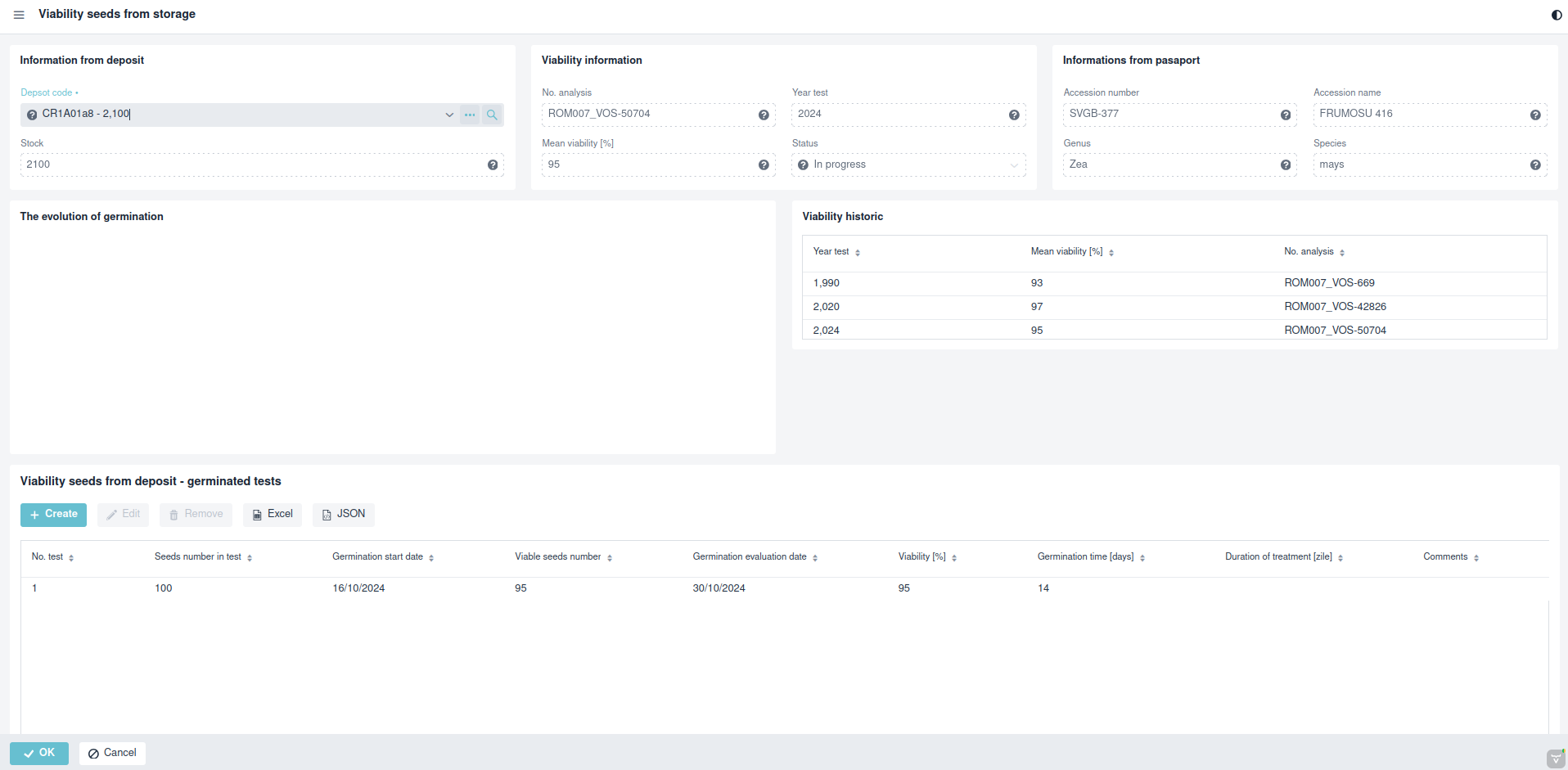Click the Edit button
Viewport: 1568px width, 770px height.
(x=123, y=515)
